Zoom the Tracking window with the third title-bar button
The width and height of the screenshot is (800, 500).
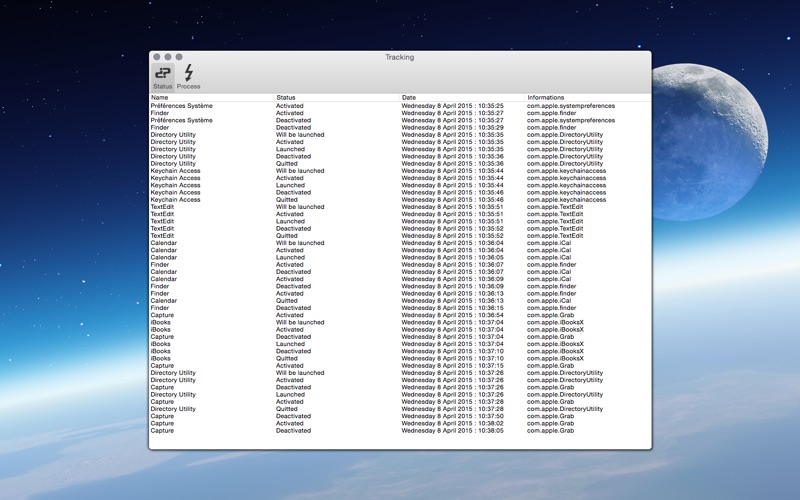click(x=179, y=57)
